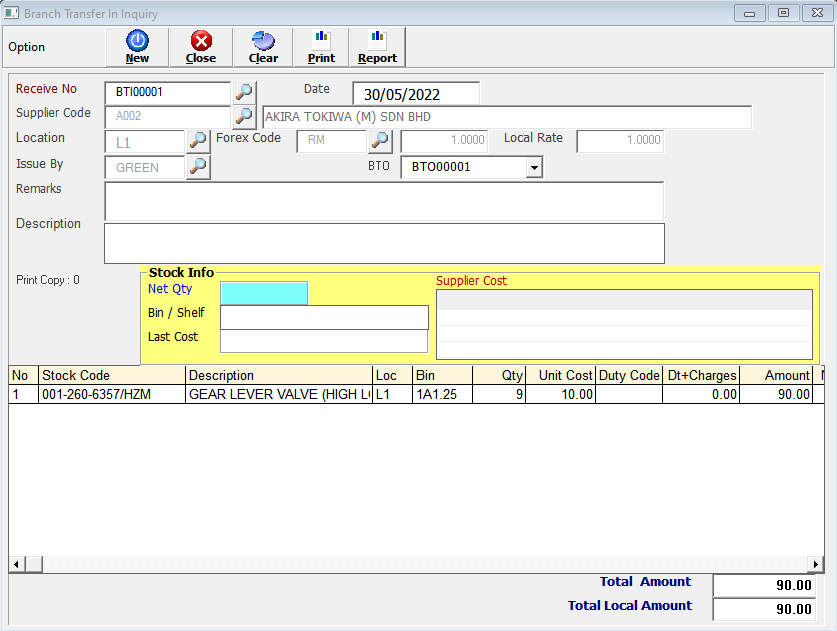Click into the Description text box

tap(384, 243)
